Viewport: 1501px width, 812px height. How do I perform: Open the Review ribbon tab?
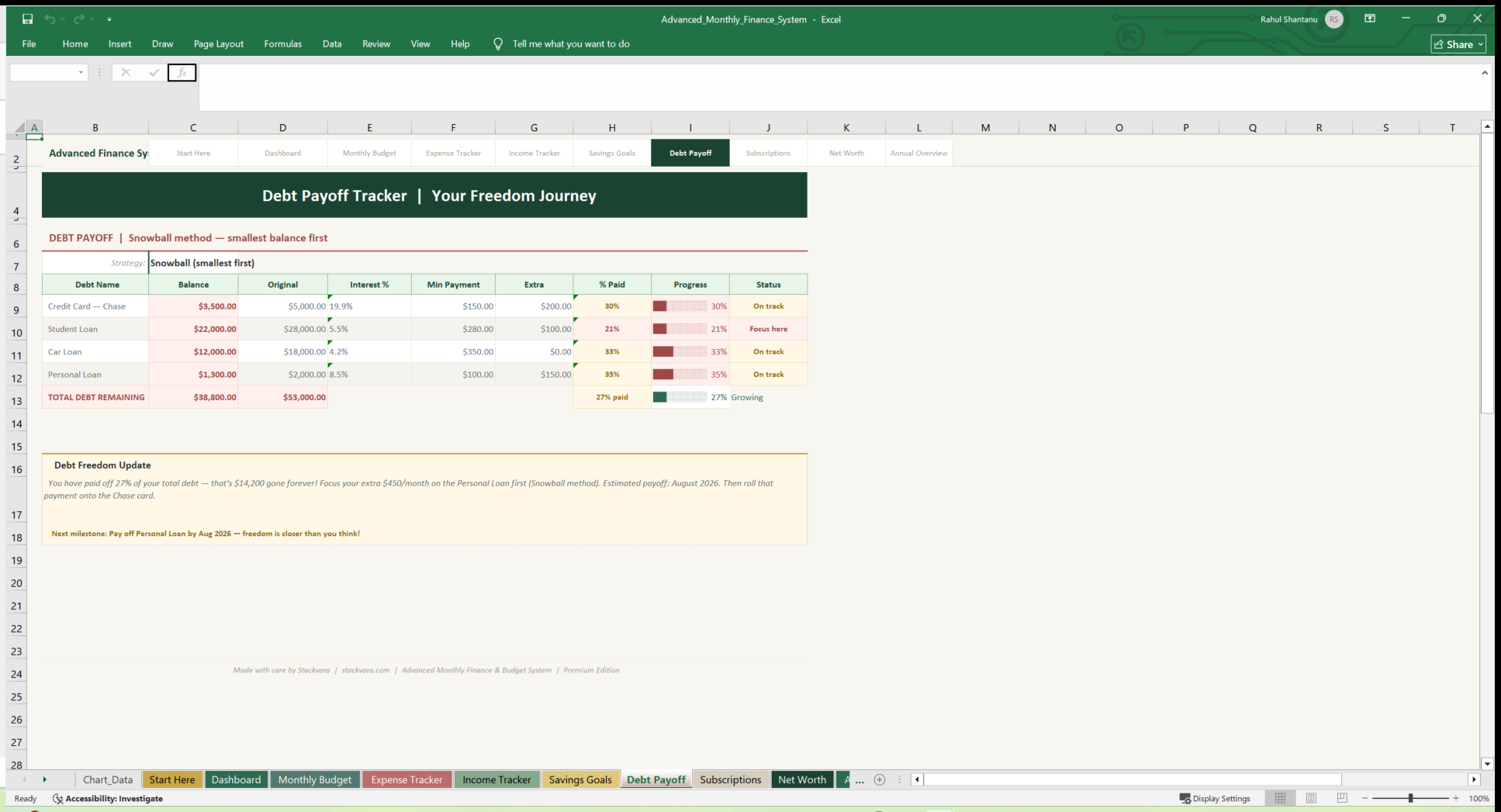[376, 44]
